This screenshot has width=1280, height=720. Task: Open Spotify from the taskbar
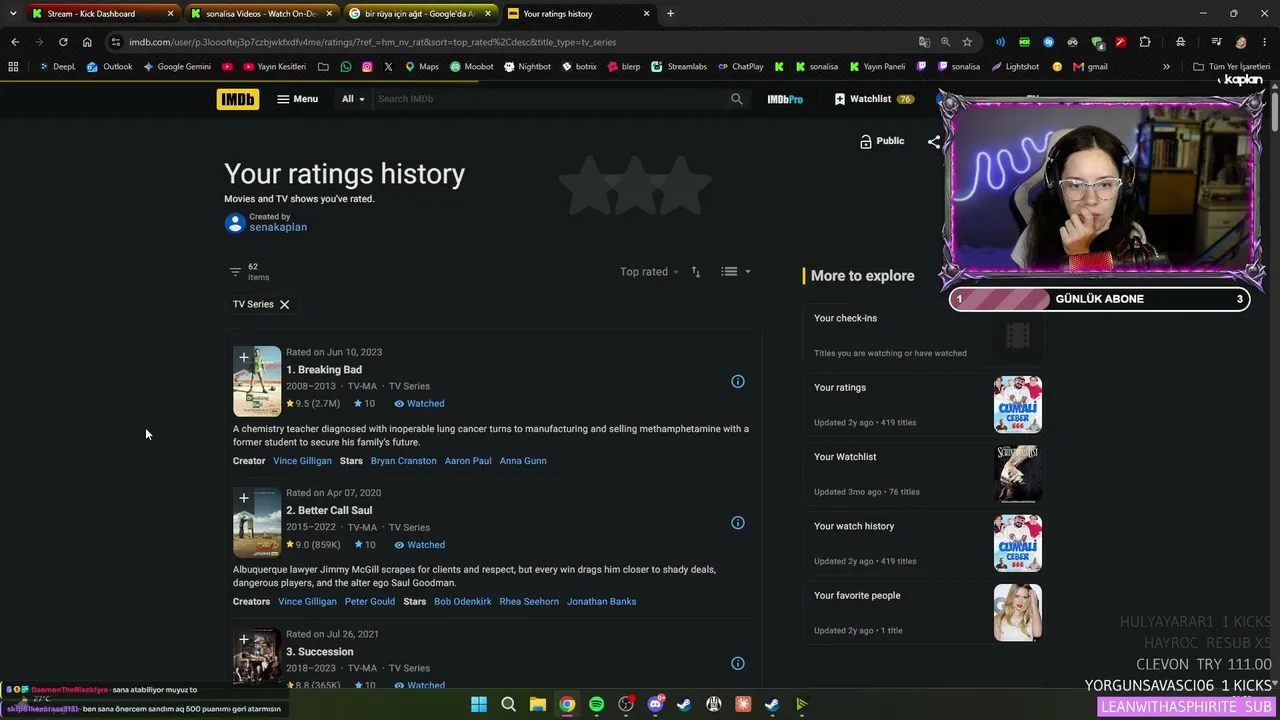(x=597, y=704)
